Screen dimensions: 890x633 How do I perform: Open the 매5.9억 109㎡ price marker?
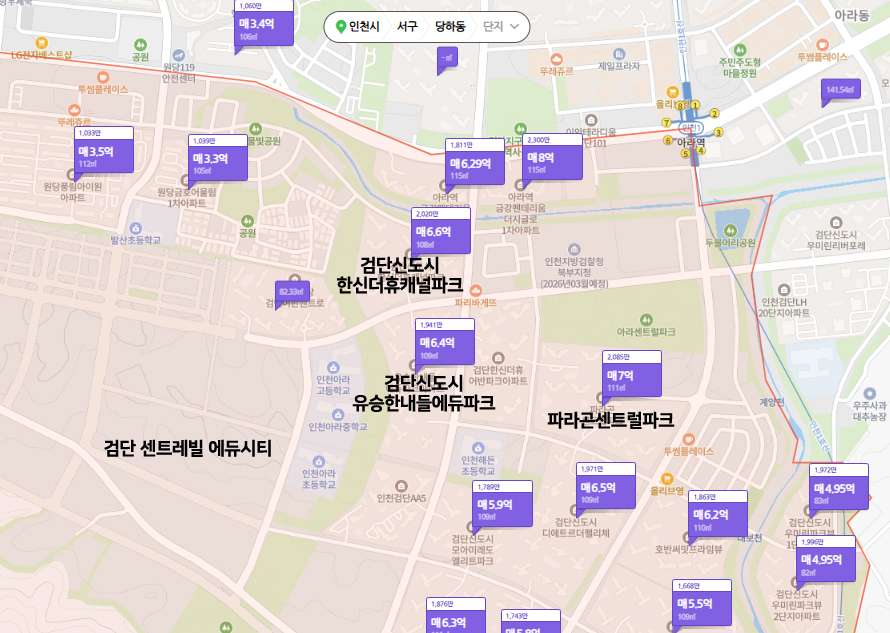pos(502,506)
